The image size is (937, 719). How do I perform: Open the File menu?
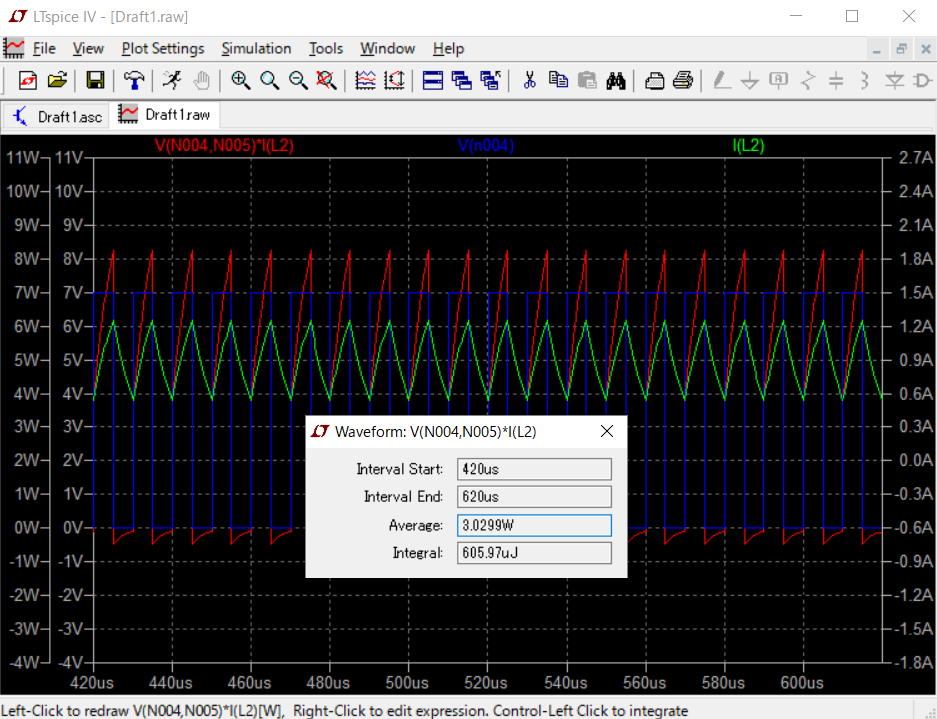coord(44,48)
